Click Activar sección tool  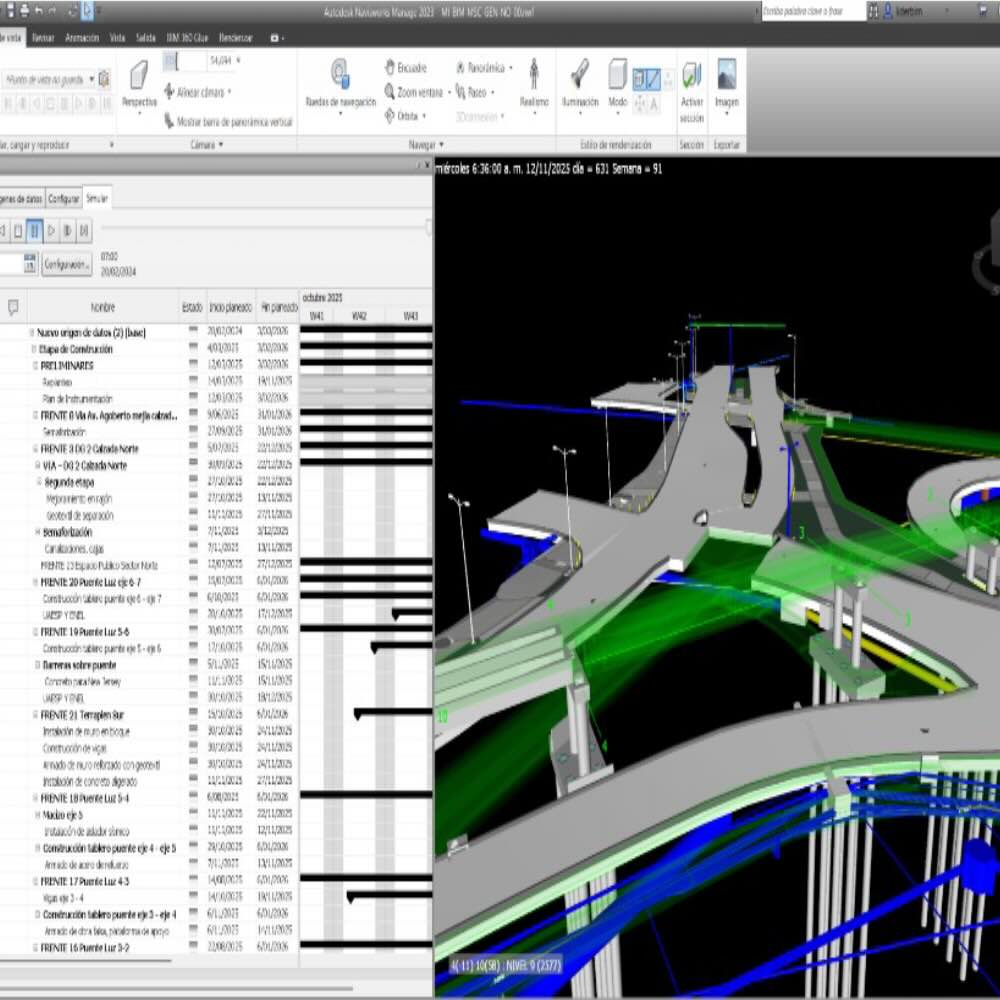[692, 92]
